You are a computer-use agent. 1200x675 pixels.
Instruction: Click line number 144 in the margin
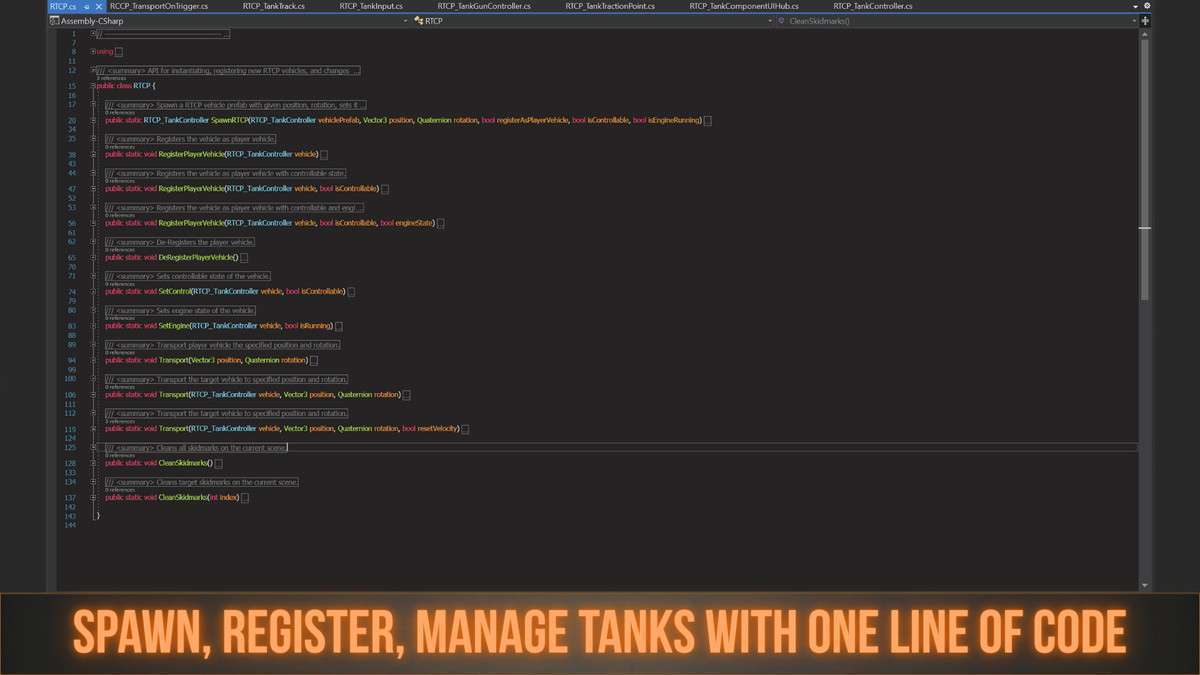70,524
